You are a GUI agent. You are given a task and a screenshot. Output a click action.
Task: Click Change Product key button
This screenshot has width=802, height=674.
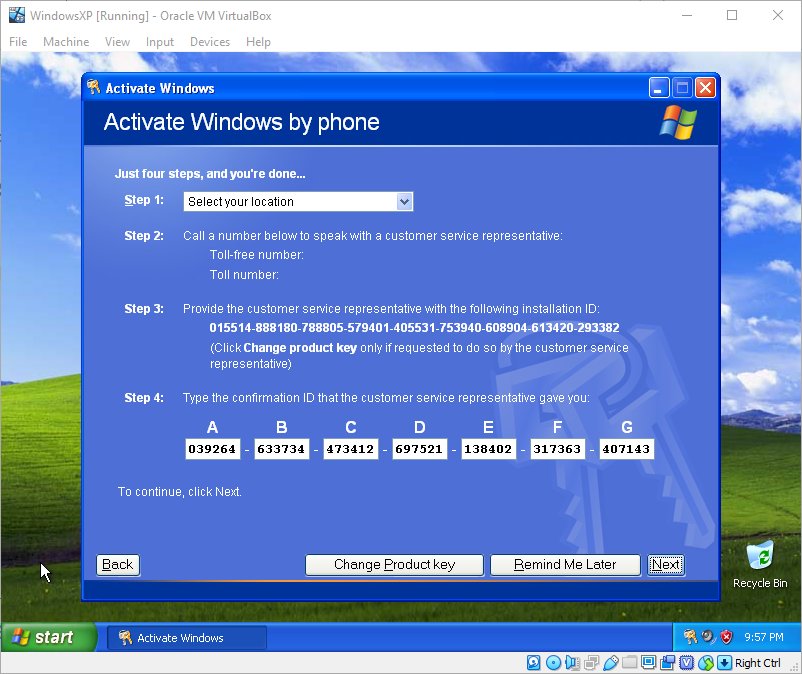tap(394, 565)
